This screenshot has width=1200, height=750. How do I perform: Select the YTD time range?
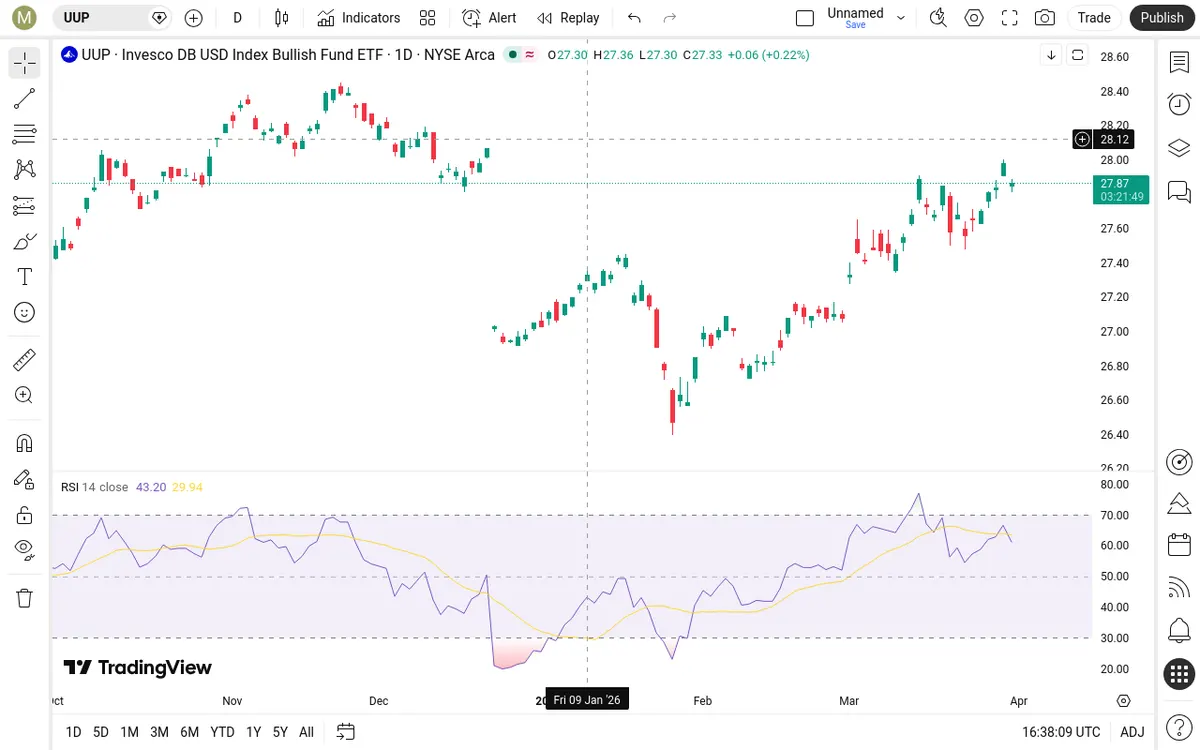[222, 732]
